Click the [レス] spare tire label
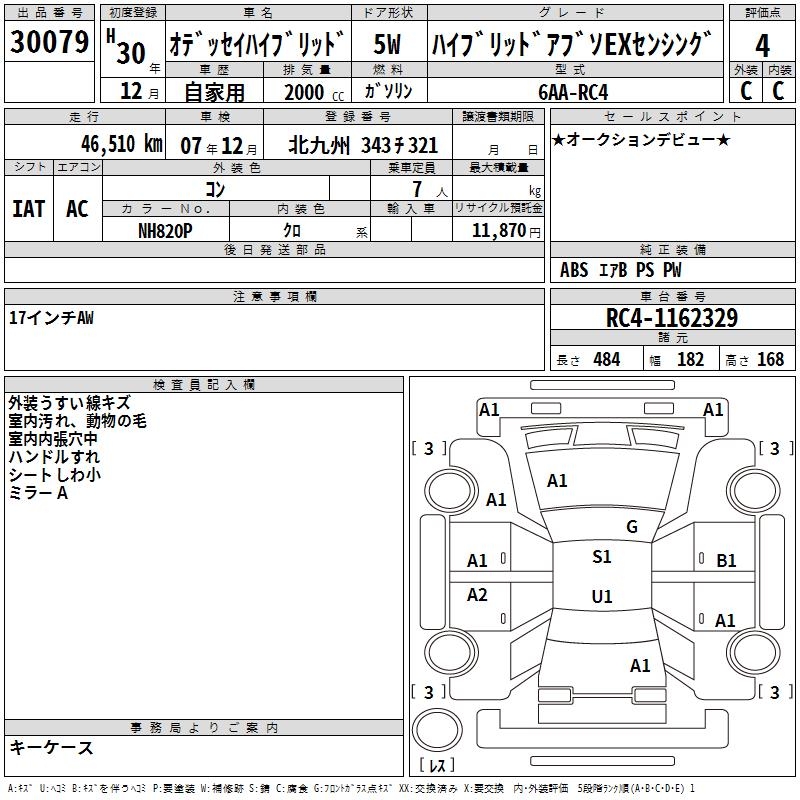Screen dimensions: 800x800 (x=437, y=765)
